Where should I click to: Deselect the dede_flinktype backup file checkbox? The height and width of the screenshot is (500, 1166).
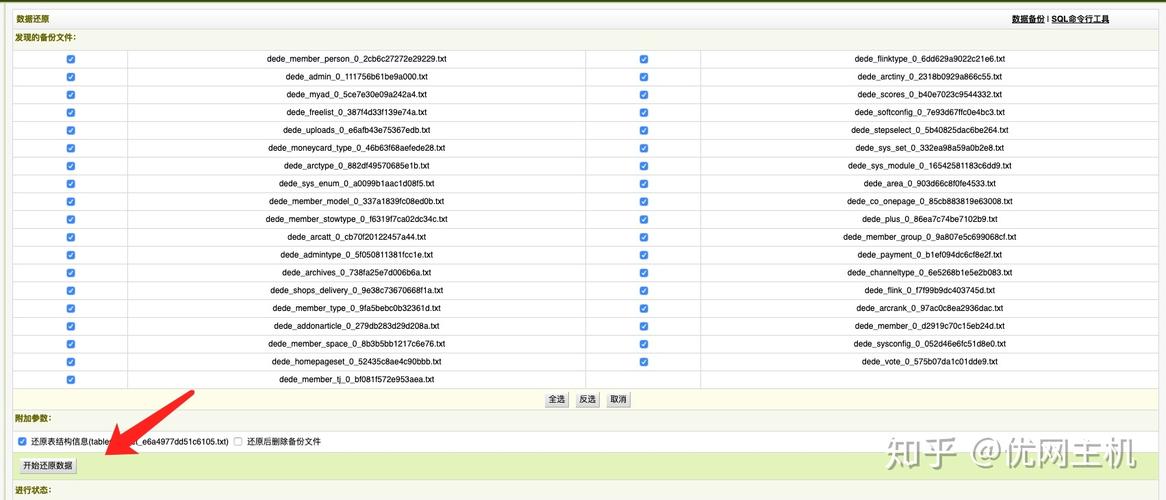tap(643, 59)
